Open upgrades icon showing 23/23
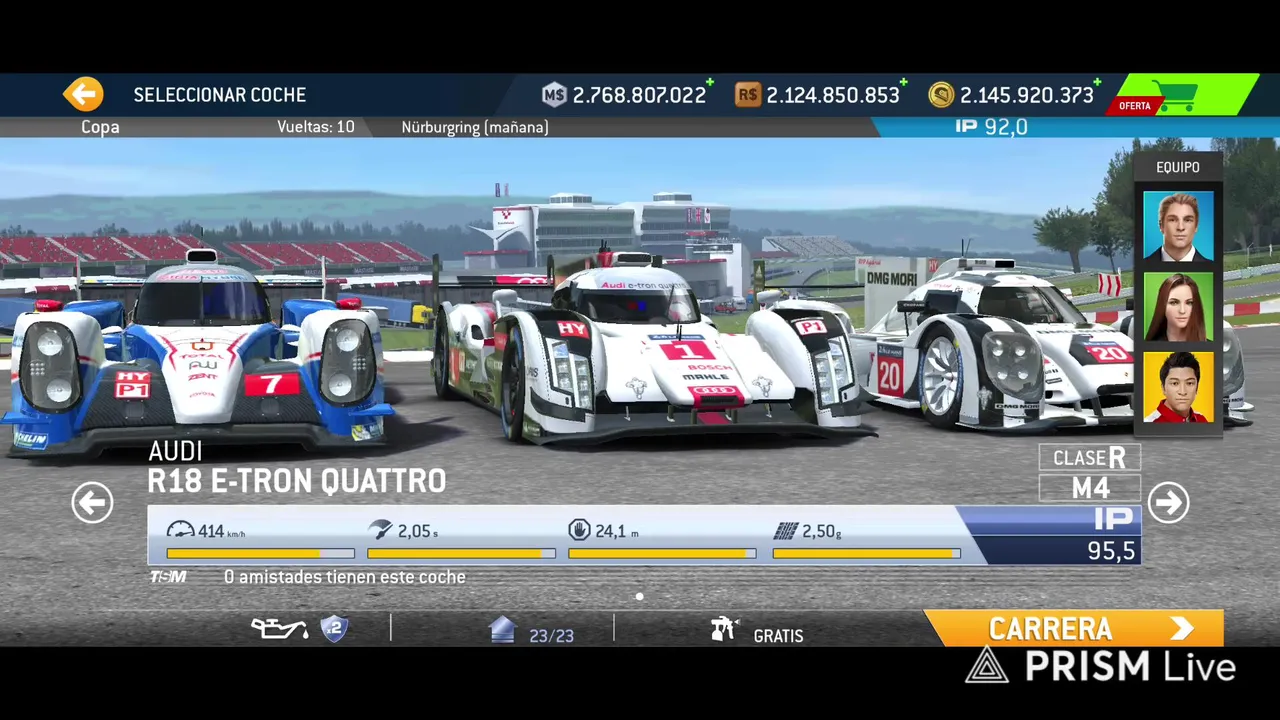The height and width of the screenshot is (720, 1280). (x=502, y=630)
